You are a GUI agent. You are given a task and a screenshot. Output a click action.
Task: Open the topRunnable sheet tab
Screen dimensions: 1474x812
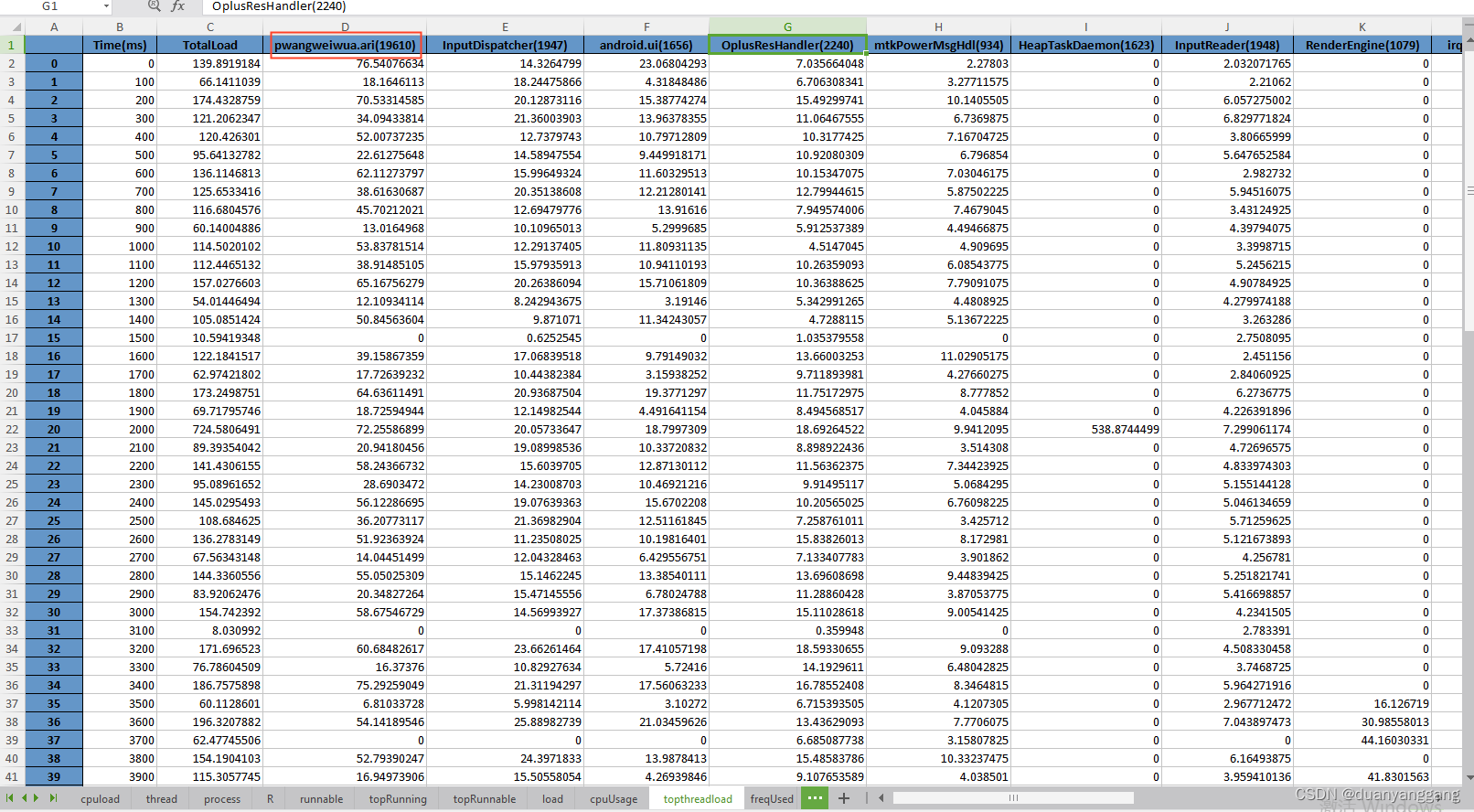[x=485, y=798]
